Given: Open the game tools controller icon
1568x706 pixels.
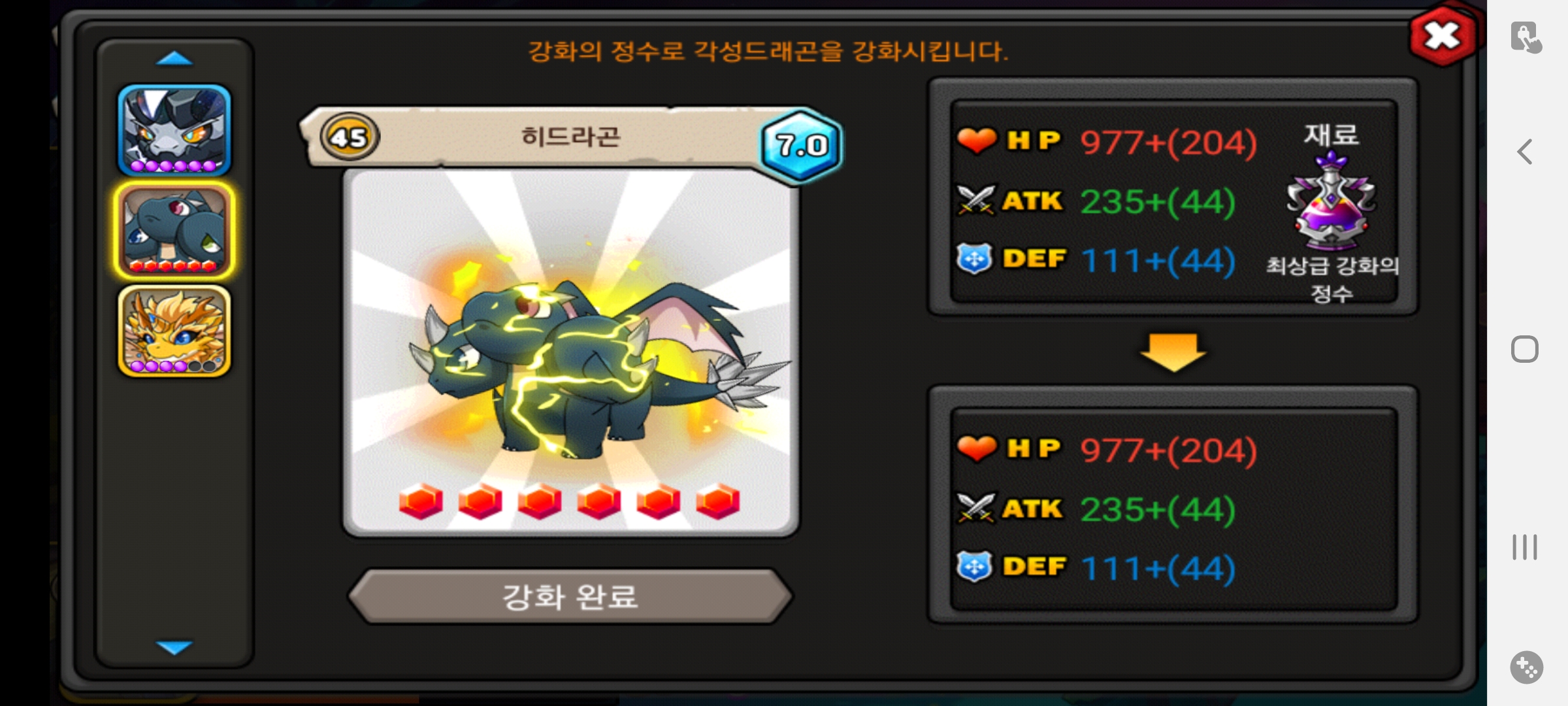Looking at the screenshot, I should [x=1527, y=667].
